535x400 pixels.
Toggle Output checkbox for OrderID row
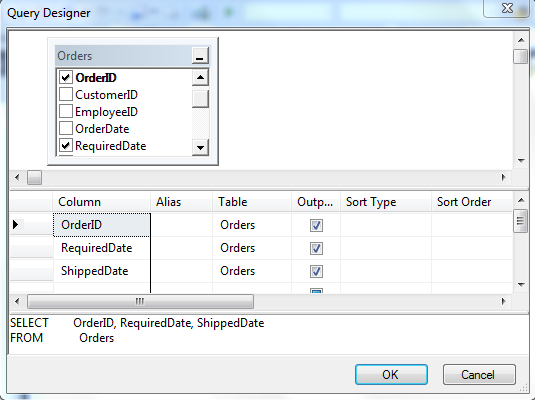316,225
